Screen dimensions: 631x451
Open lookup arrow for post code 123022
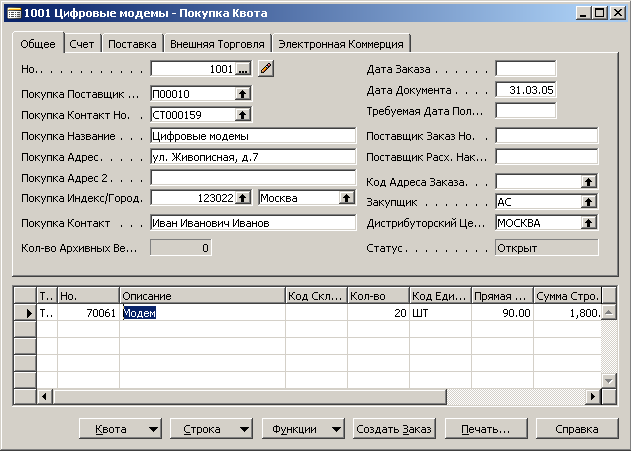click(x=243, y=198)
